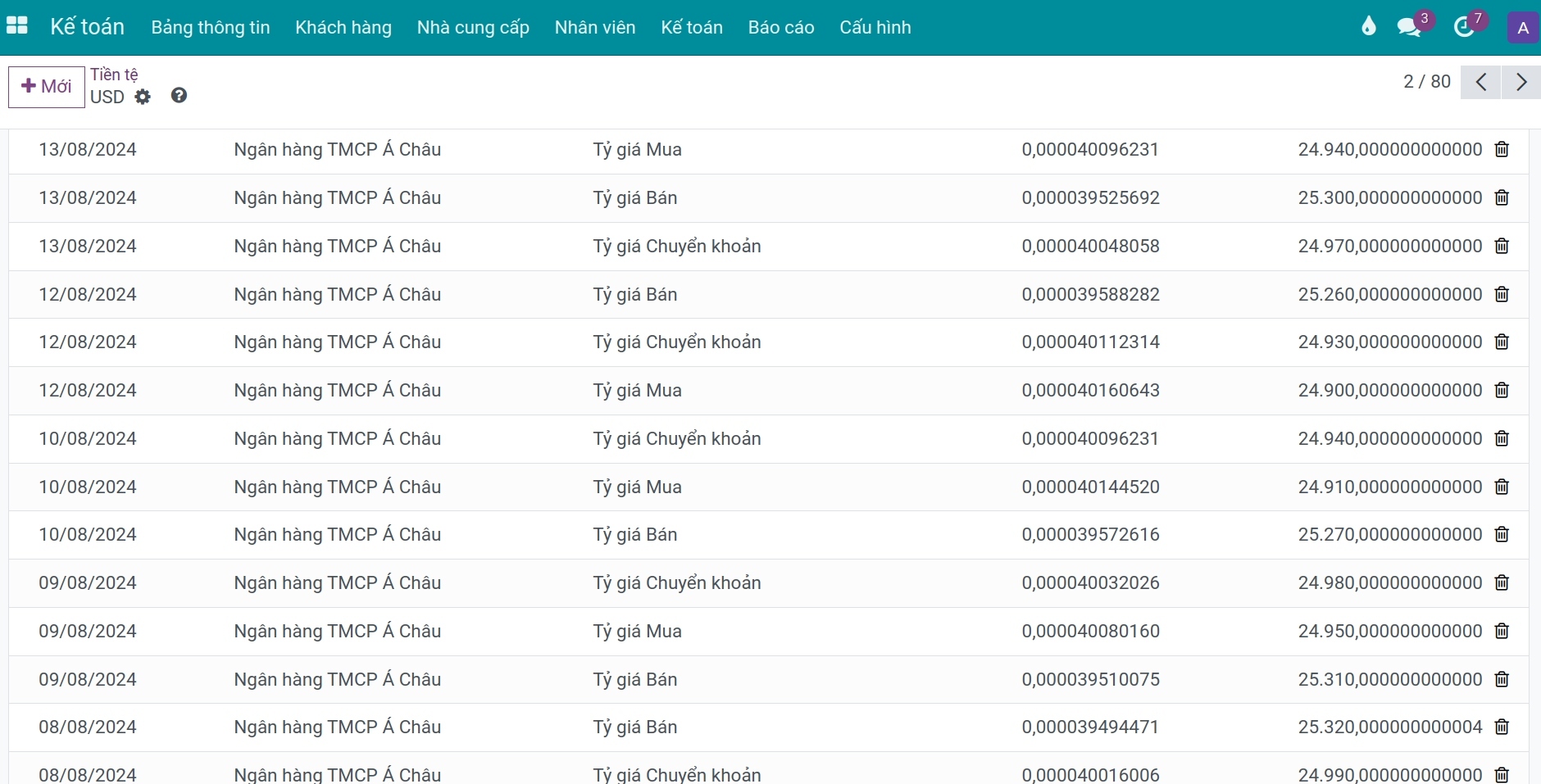The height and width of the screenshot is (784, 1541).
Task: Open the conversations messages icon
Action: point(1410,27)
